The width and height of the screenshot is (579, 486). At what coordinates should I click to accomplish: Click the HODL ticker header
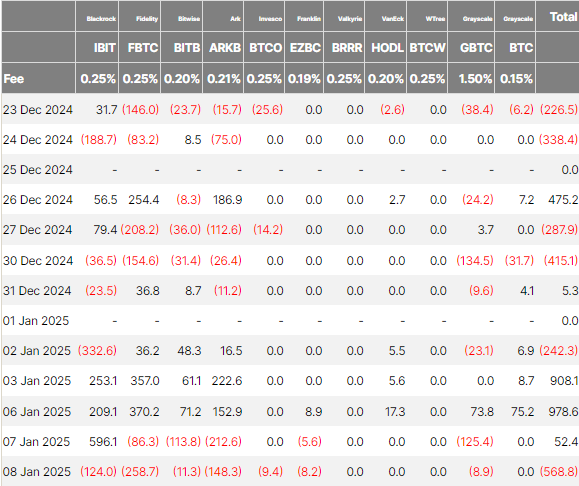387,48
